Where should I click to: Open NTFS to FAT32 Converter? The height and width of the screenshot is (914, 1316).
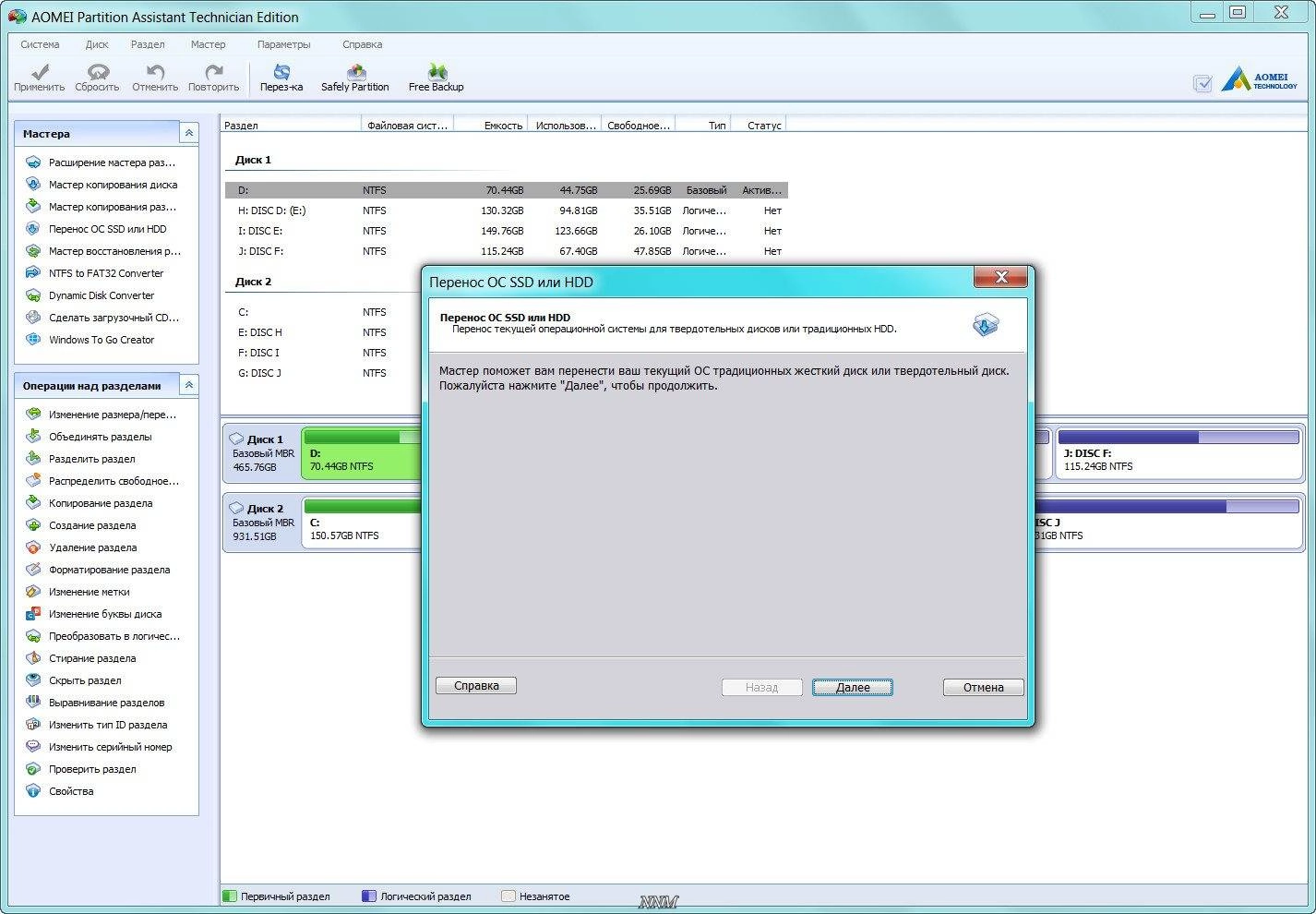coord(95,273)
